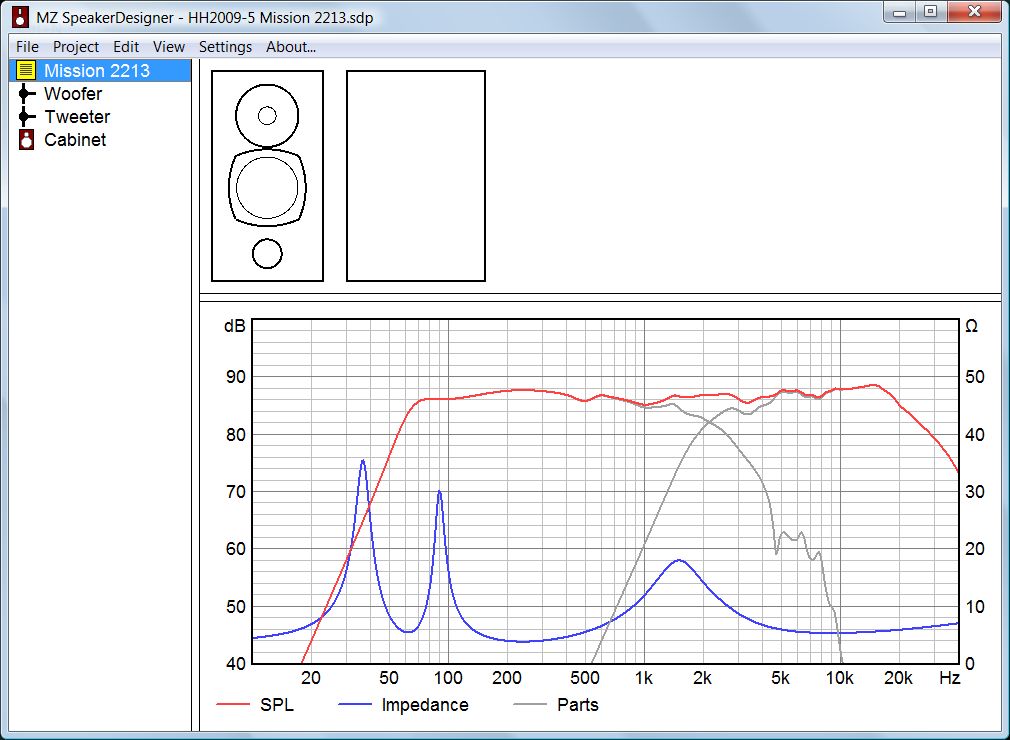This screenshot has width=1010, height=740.
Task: Click the Parts legend entry
Action: 556,705
